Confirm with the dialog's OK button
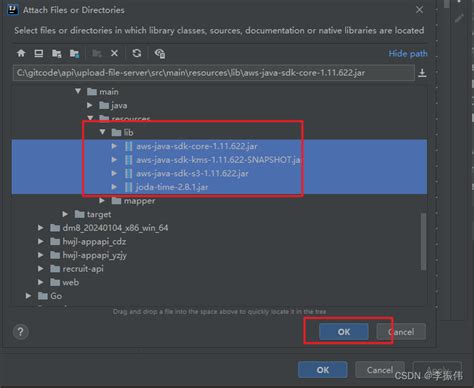Image resolution: width=474 pixels, height=388 pixels. coord(344,332)
